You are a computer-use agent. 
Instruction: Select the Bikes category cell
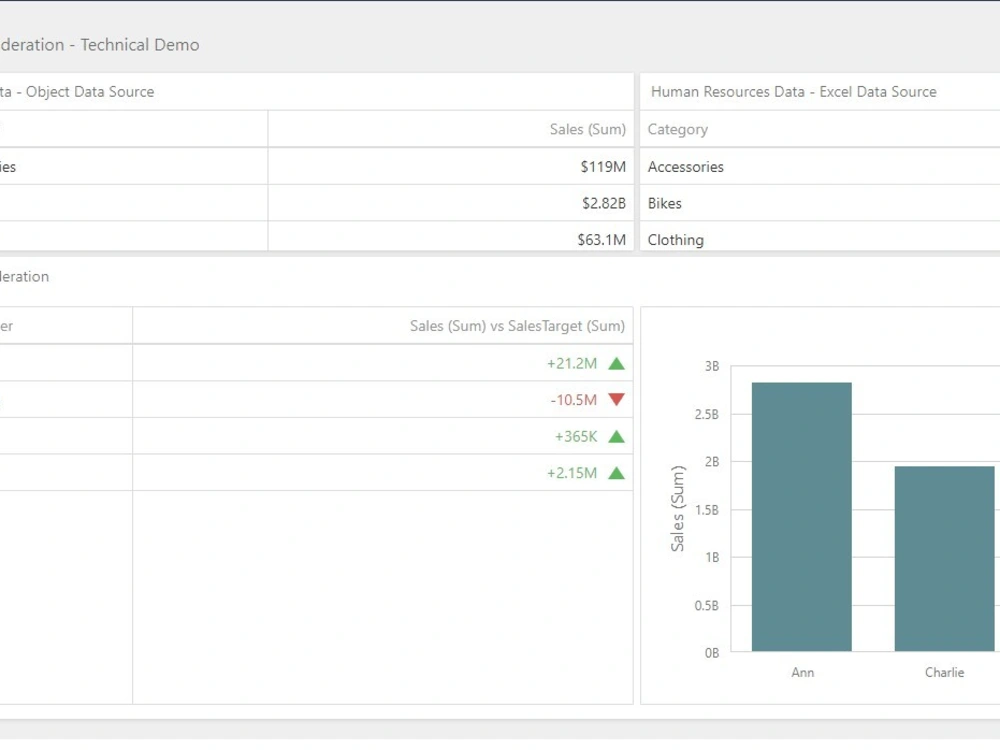click(x=664, y=203)
